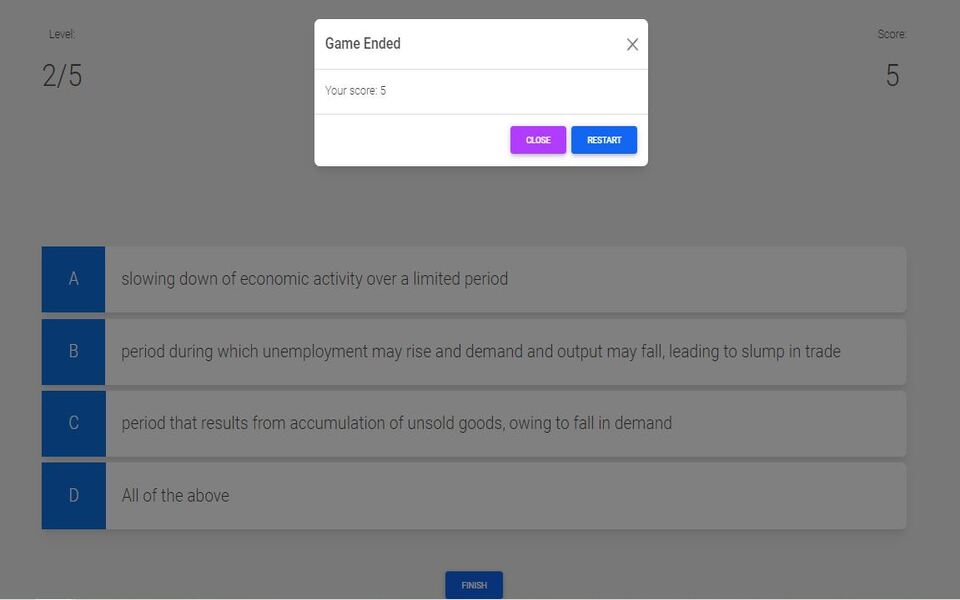Choose answer about unemployment rising and slump
Image resolution: width=960 pixels, height=600 pixels.
click(x=480, y=351)
